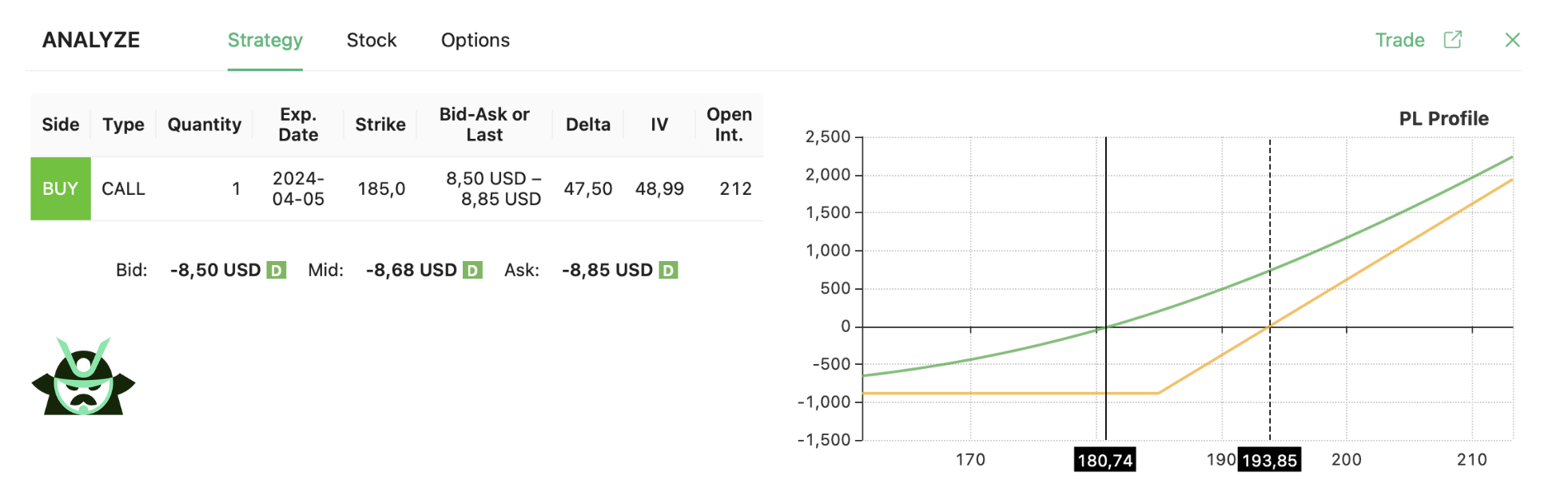Switch to the Strategy tab
The image size is (1568, 503).
(x=265, y=40)
